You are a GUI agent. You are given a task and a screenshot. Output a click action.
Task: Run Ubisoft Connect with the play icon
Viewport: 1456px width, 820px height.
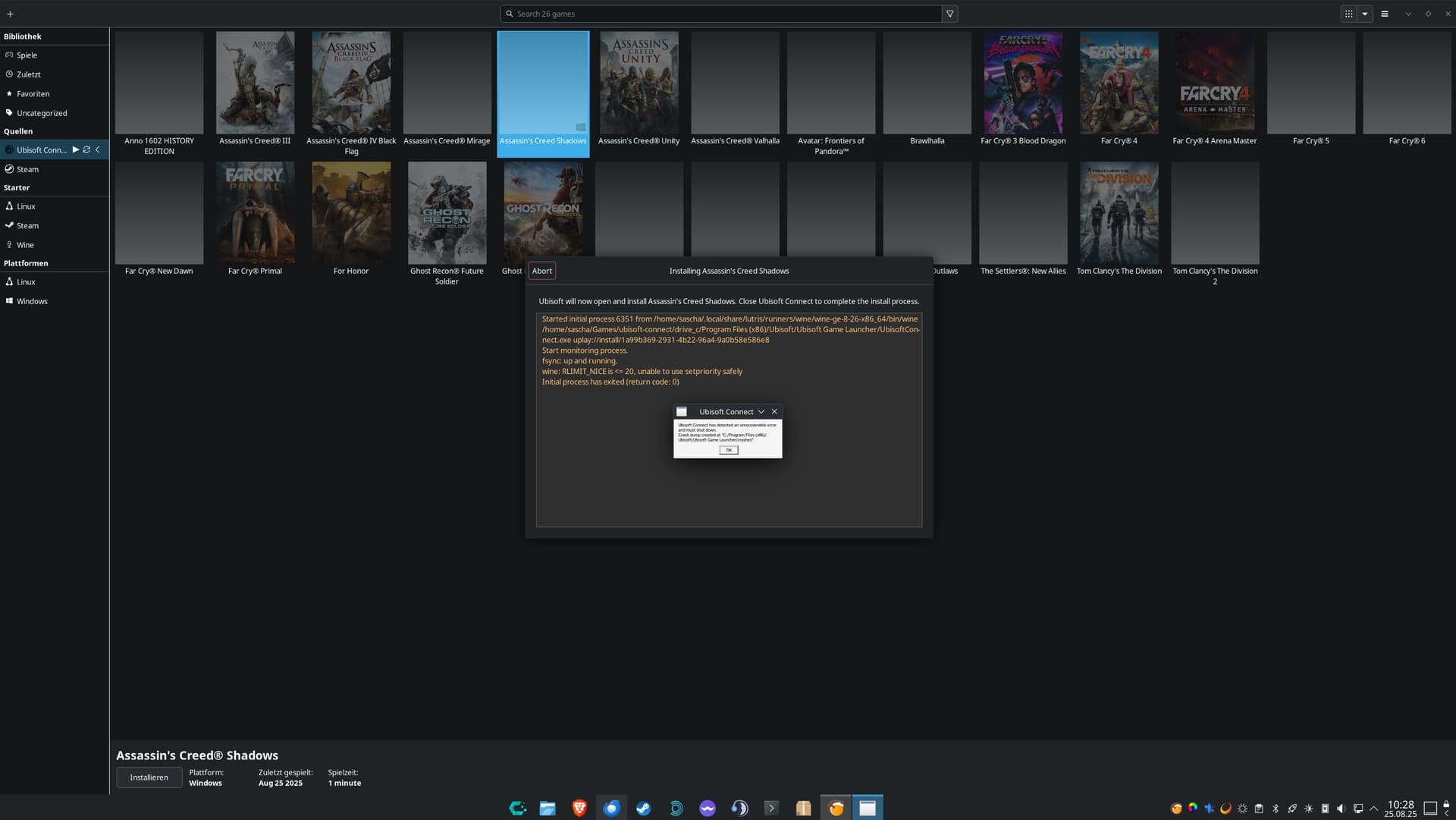click(76, 150)
